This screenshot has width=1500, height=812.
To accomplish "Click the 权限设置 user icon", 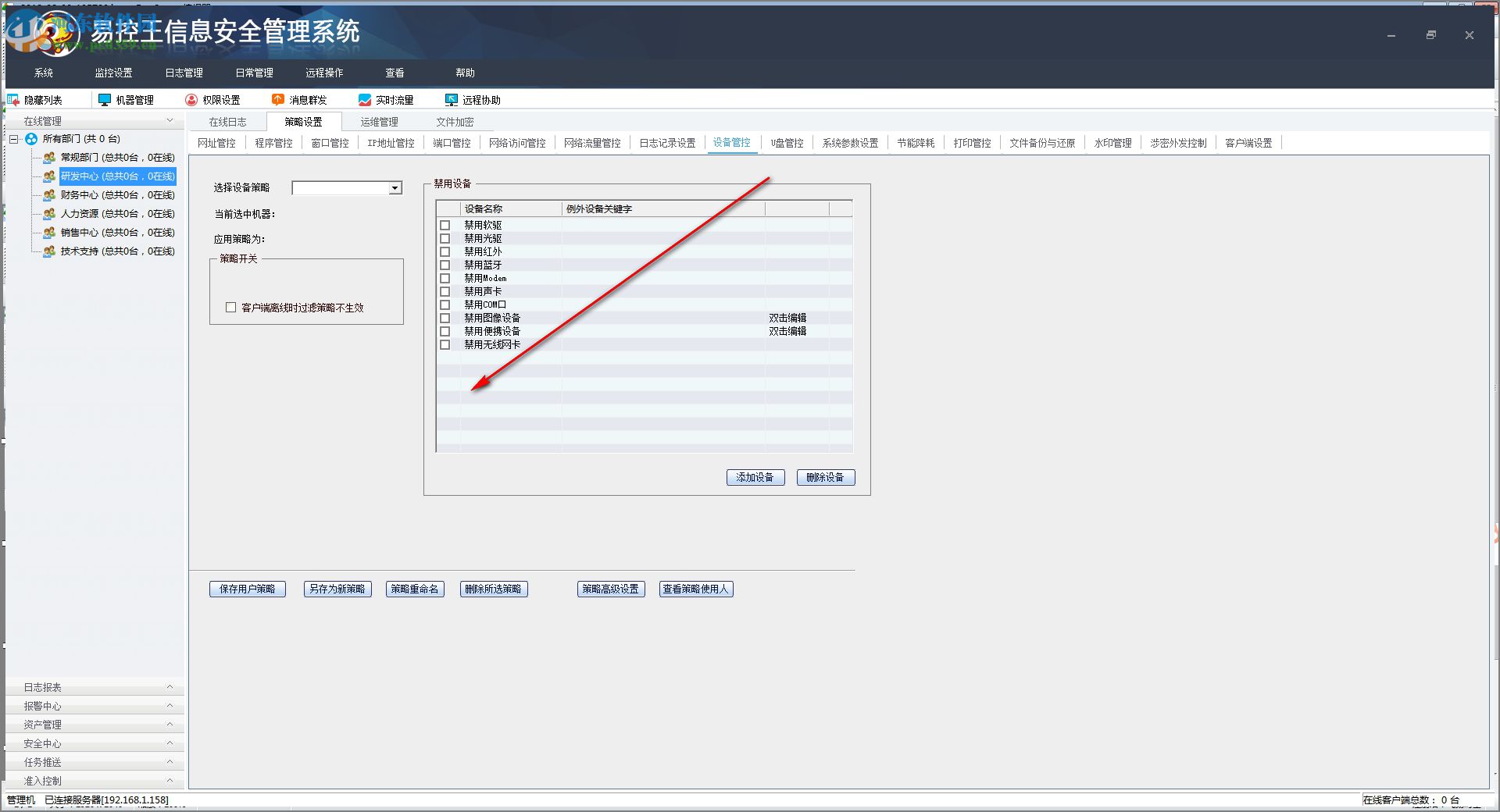I will coord(191,100).
